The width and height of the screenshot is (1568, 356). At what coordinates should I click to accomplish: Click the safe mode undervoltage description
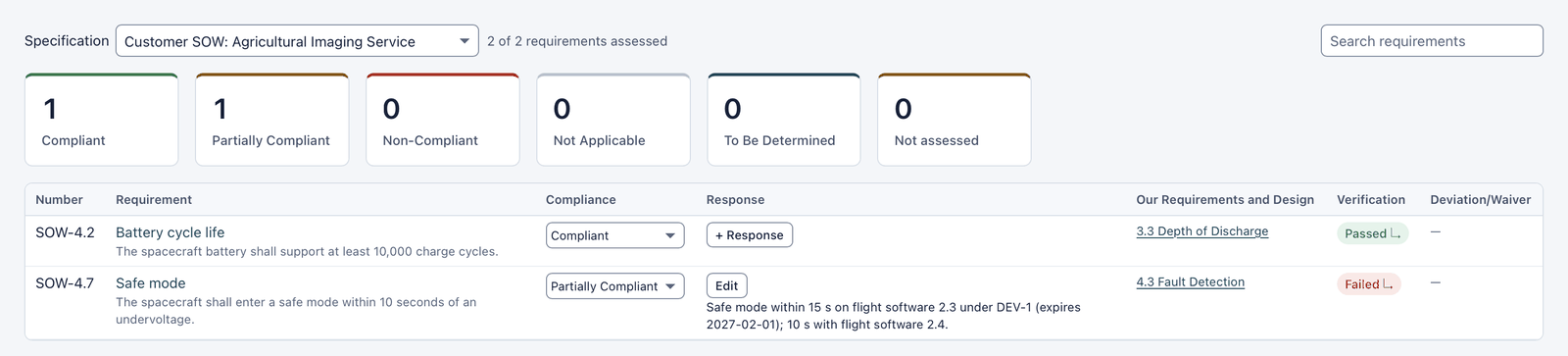tap(296, 311)
